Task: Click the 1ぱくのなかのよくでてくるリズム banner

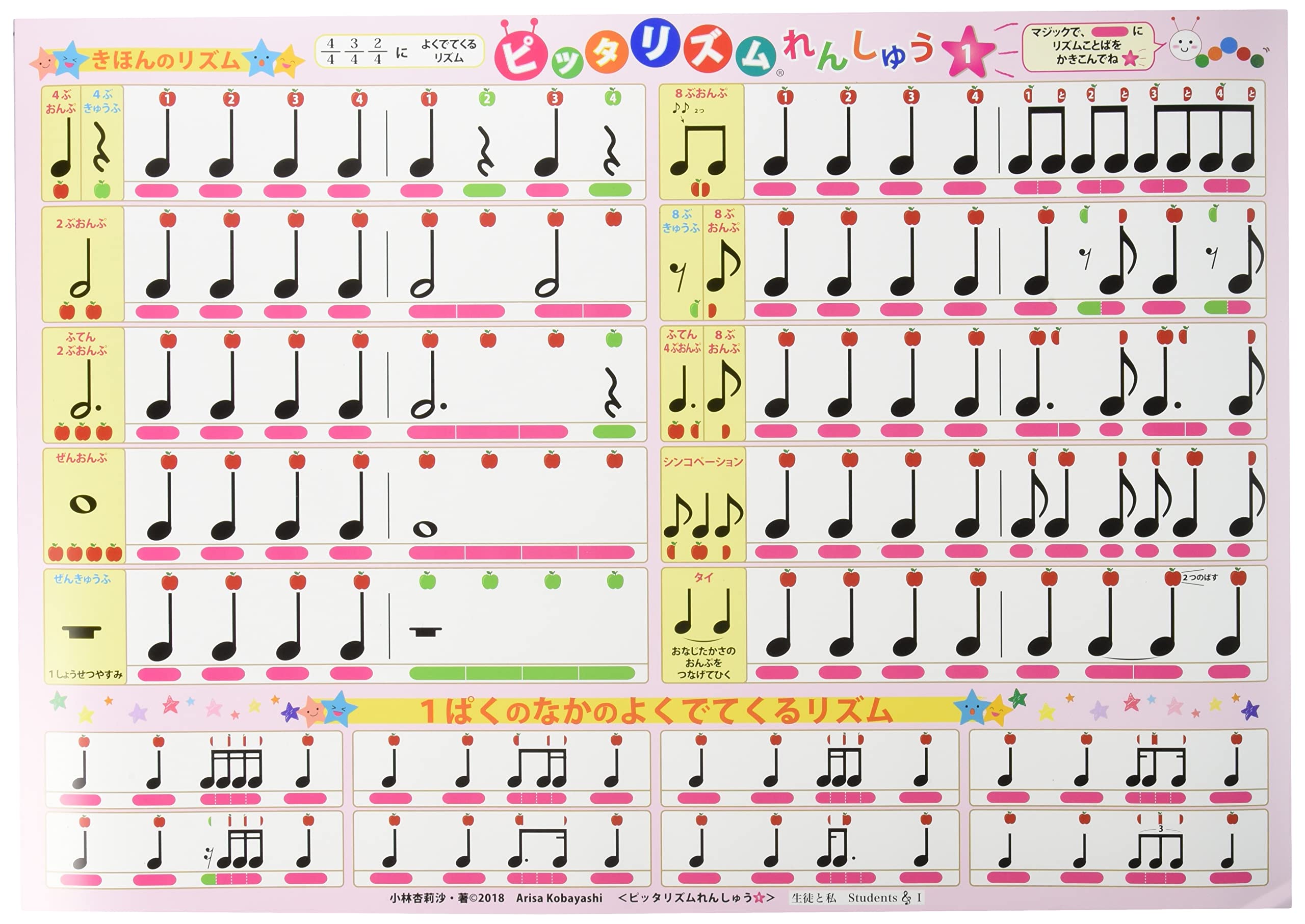Action: coord(655,711)
